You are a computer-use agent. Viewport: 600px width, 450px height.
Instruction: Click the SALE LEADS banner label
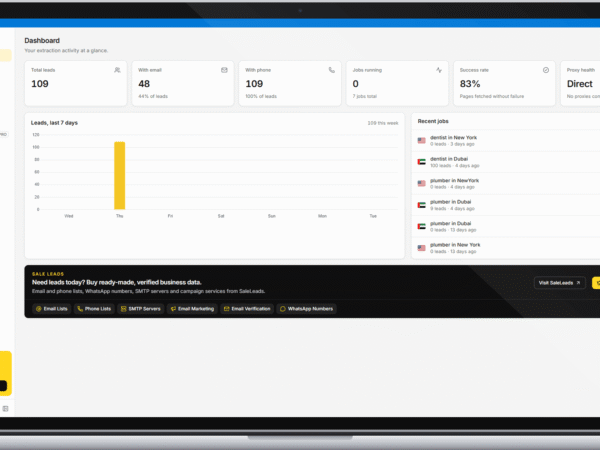click(48, 274)
